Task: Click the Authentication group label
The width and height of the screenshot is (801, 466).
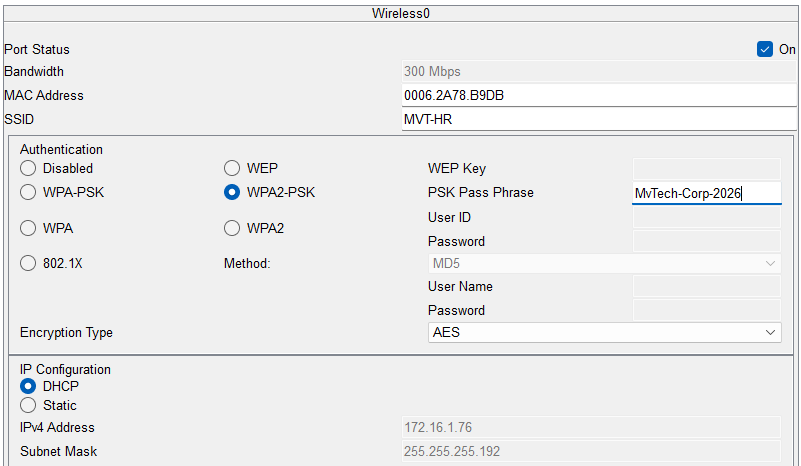Action: (61, 149)
